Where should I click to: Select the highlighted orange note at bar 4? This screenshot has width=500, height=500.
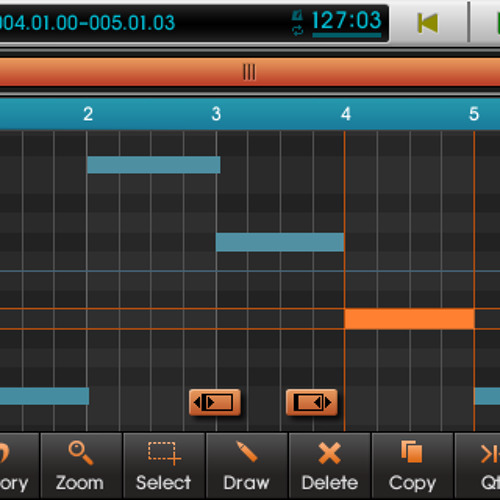coord(410,319)
